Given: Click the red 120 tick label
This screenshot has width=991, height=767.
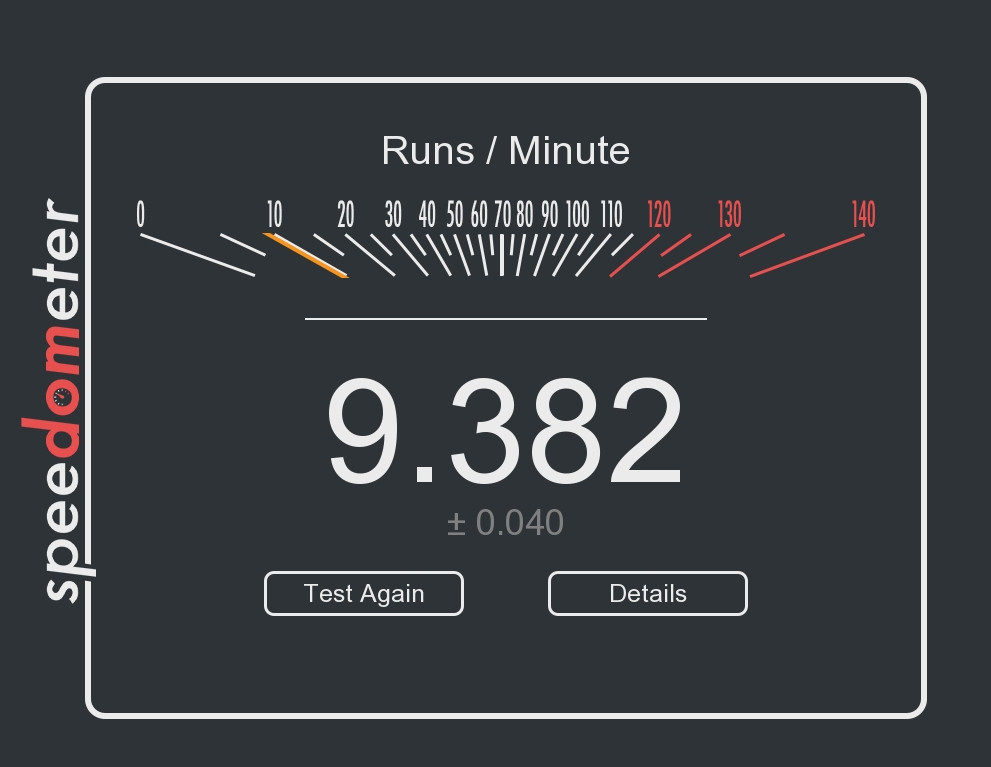Looking at the screenshot, I should [x=659, y=214].
